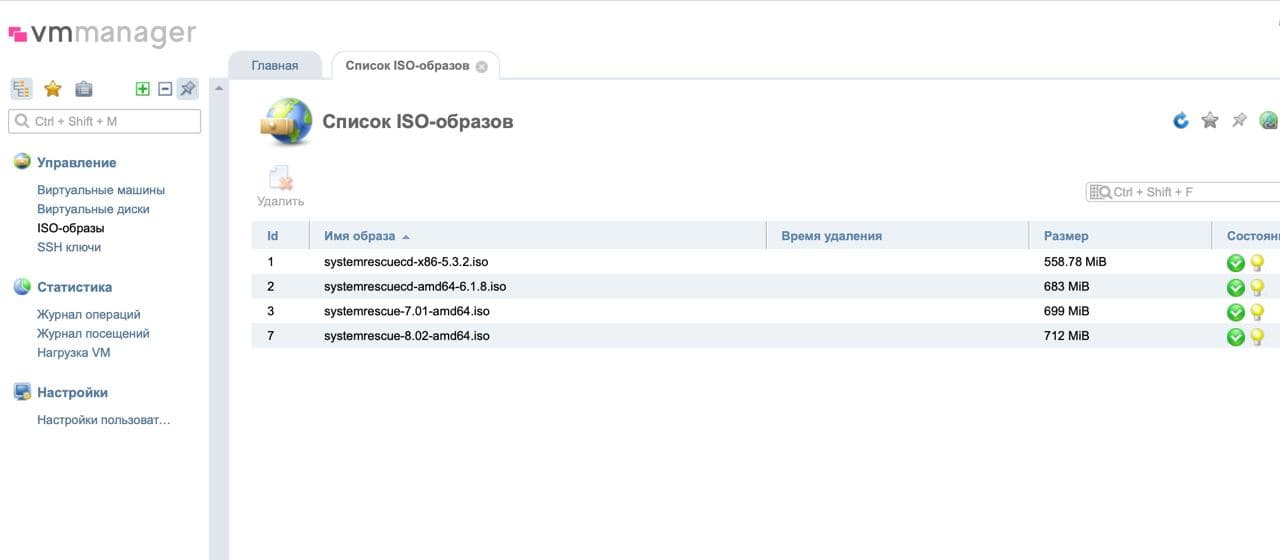Add page to favorites with star icon

pos(1210,121)
